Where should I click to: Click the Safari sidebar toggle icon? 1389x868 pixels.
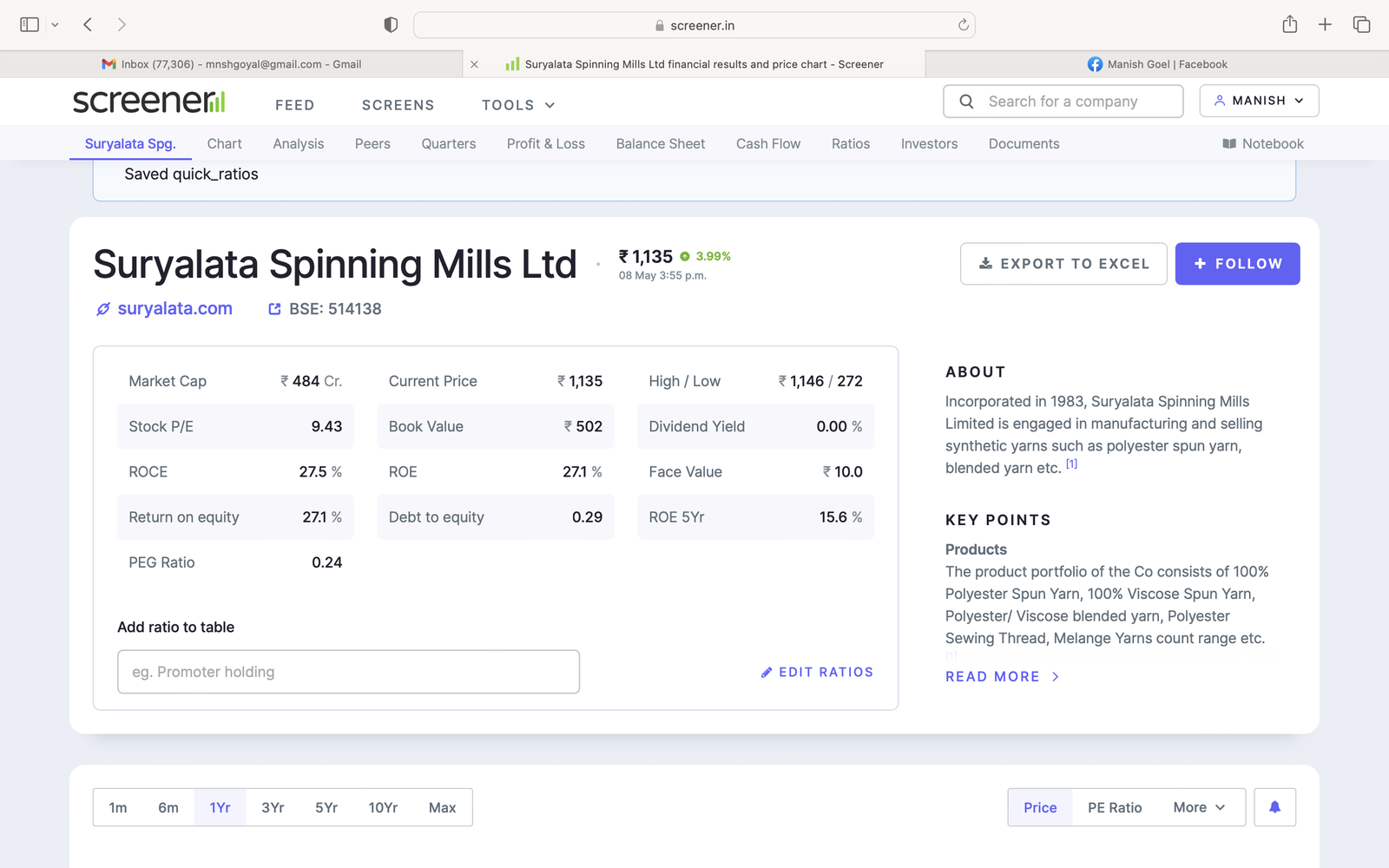tap(30, 25)
